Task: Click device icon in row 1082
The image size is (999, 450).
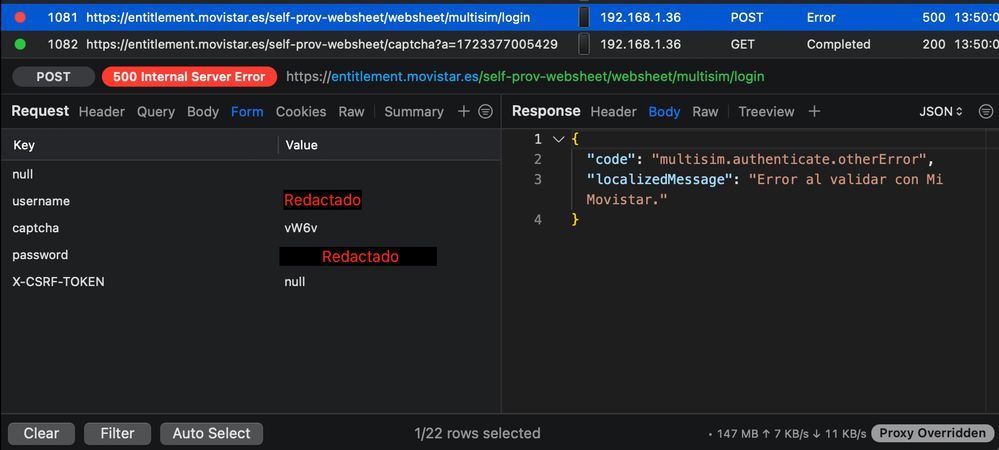Action: click(x=583, y=44)
